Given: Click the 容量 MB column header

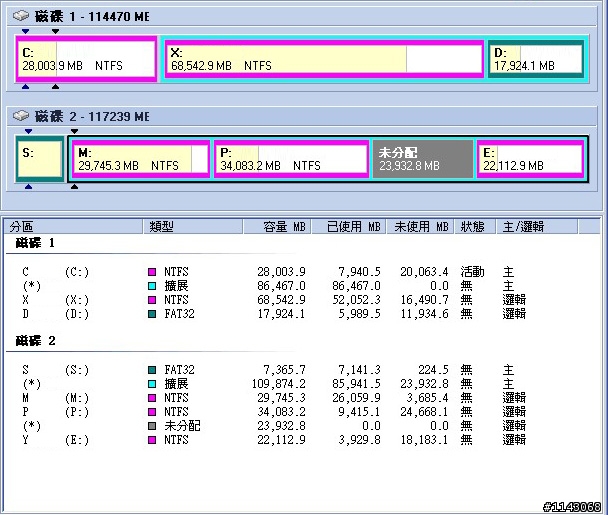Looking at the screenshot, I should tap(277, 226).
